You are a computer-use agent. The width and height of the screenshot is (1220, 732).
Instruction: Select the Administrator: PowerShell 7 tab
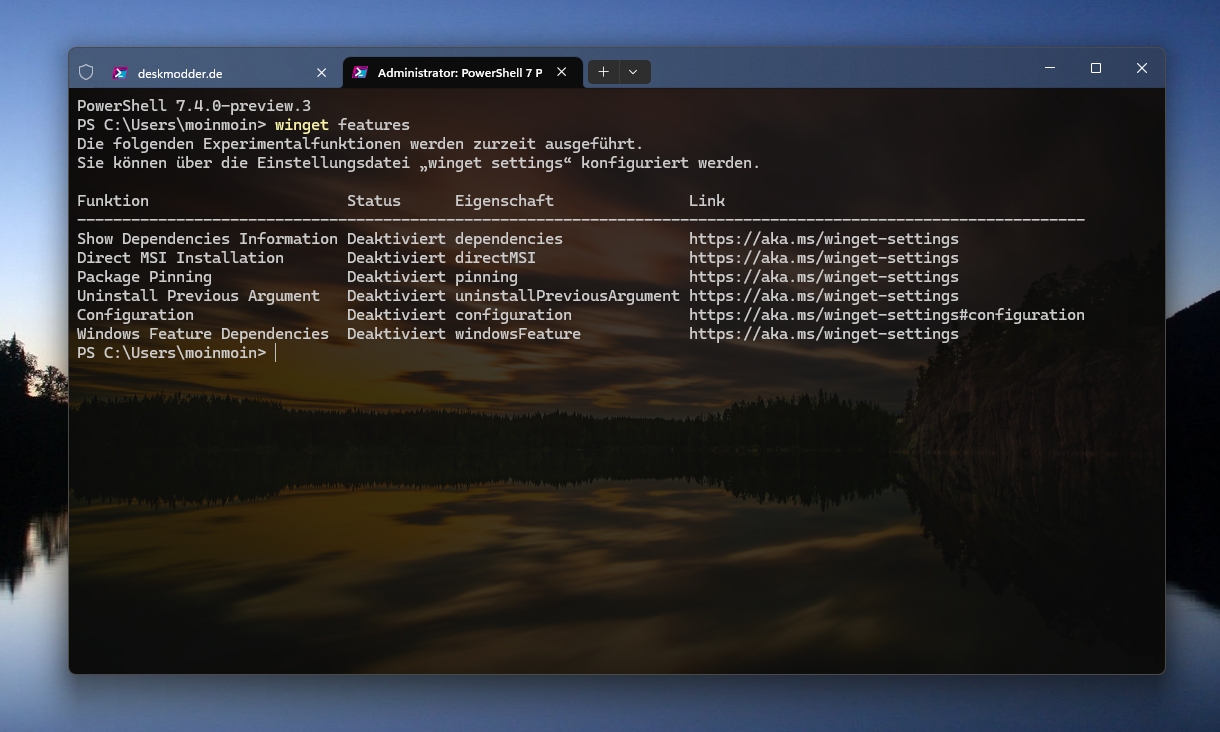point(462,73)
